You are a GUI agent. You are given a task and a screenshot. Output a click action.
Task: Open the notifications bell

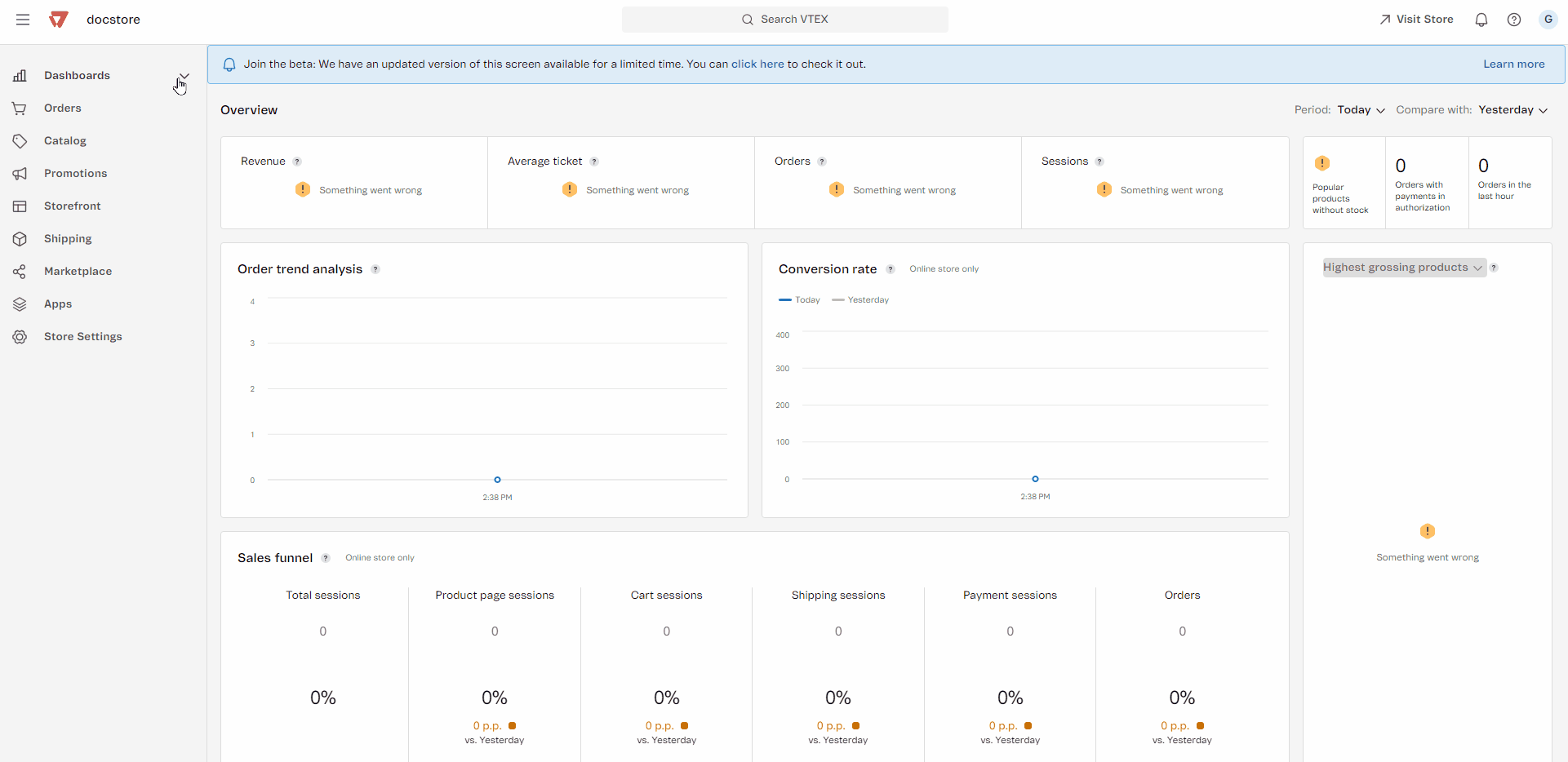tap(1481, 20)
